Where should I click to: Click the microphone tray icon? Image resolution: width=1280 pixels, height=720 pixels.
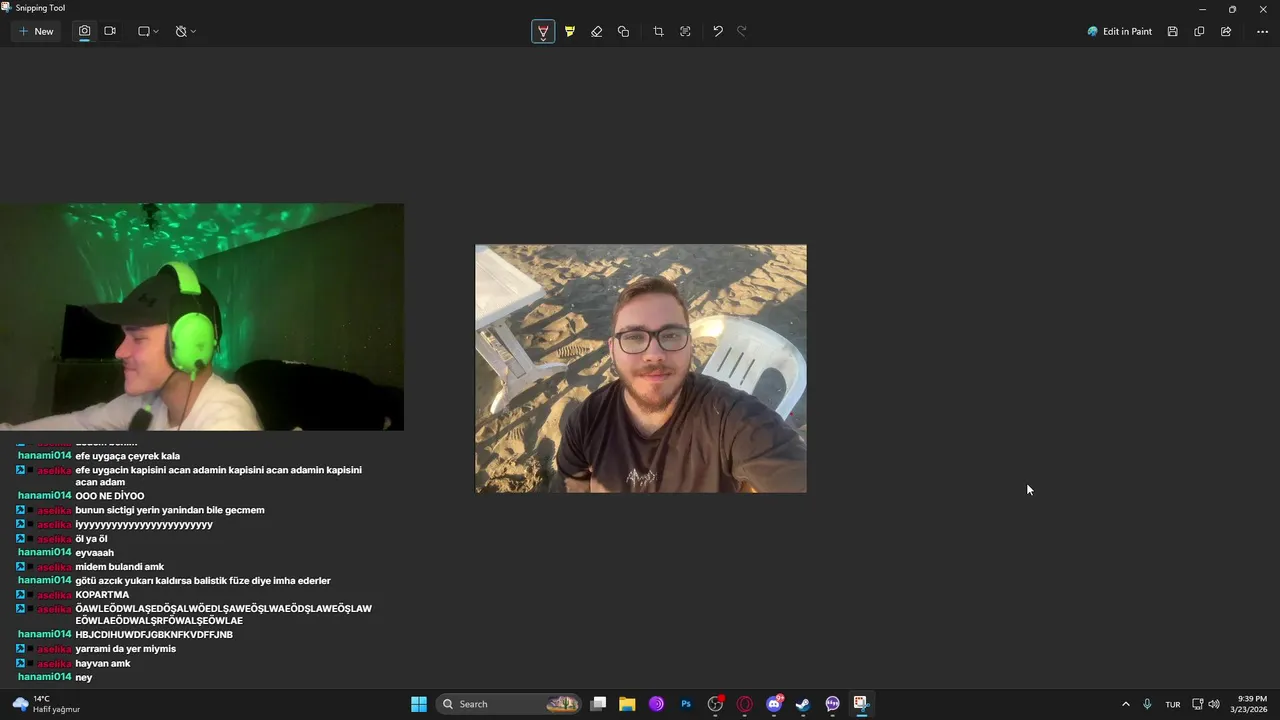pos(1147,704)
